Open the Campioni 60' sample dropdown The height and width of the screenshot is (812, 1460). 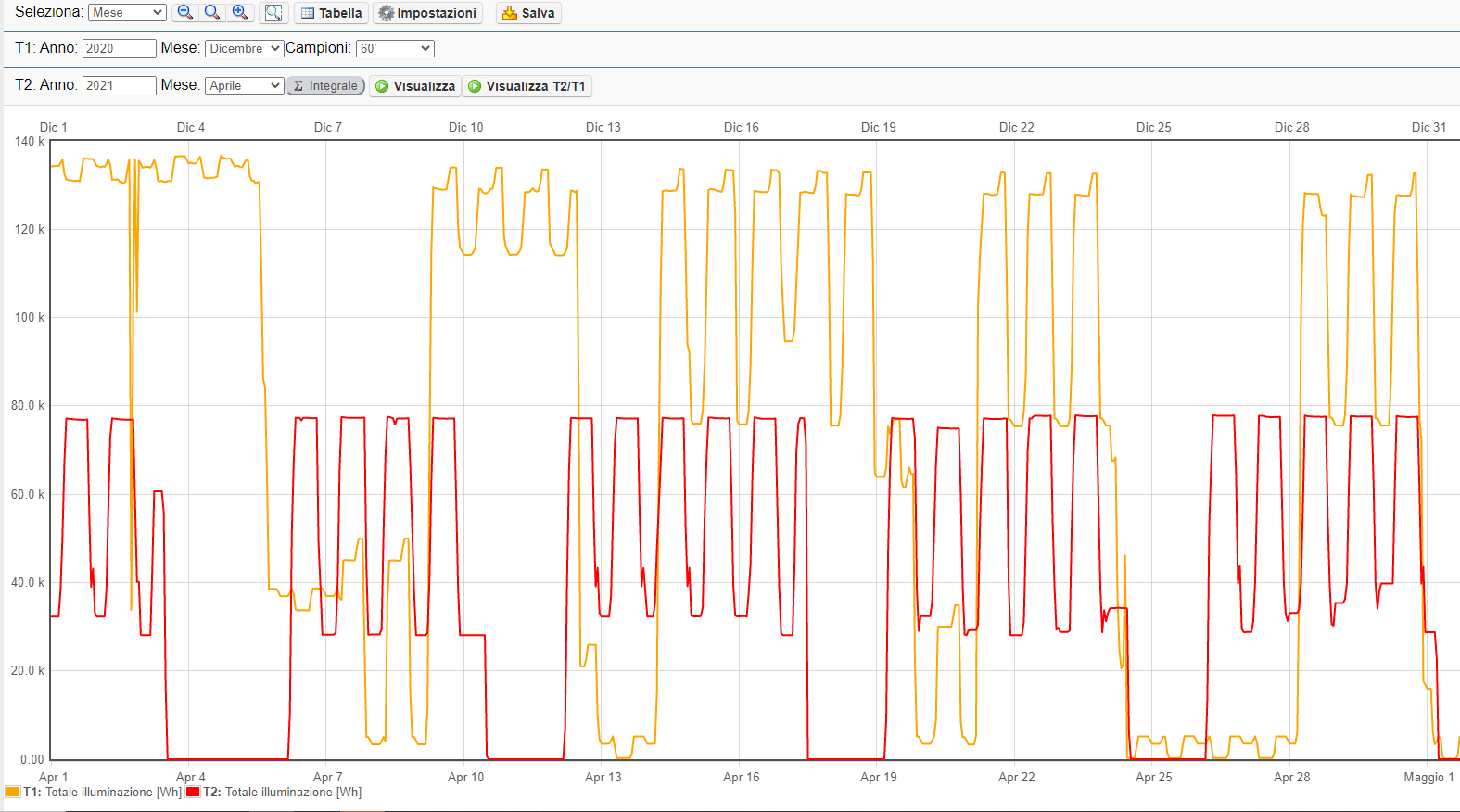(395, 48)
